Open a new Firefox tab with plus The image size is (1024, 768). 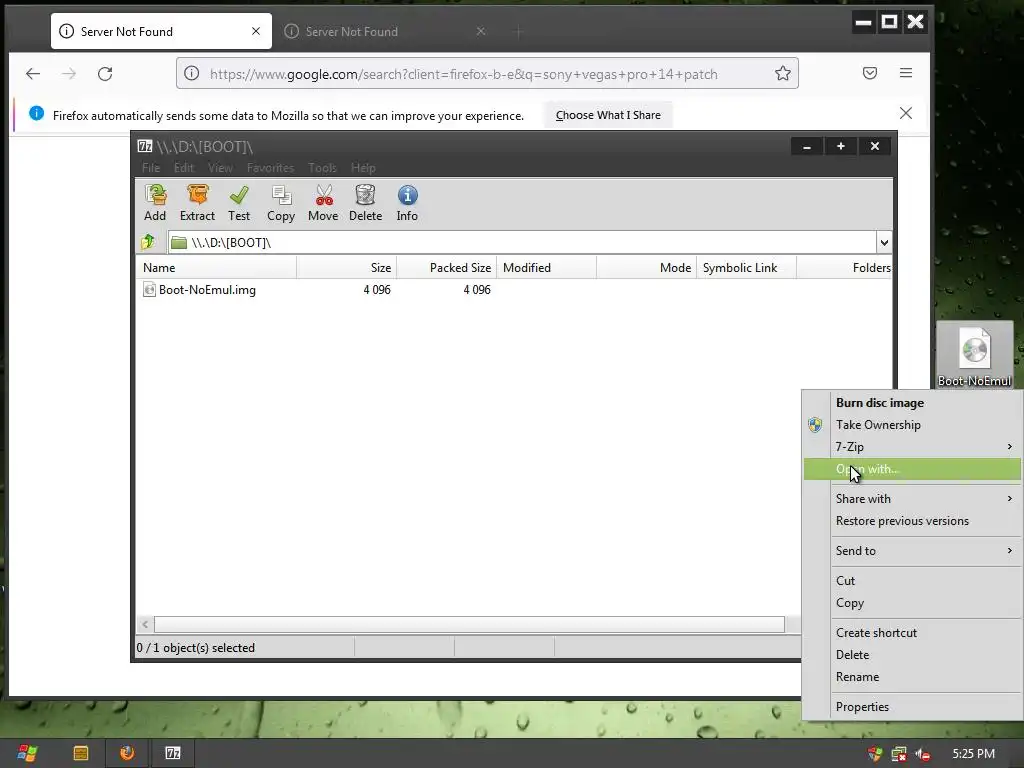point(519,31)
